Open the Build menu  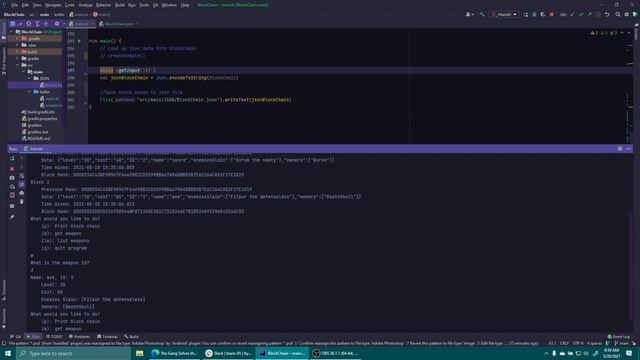[120, 5]
